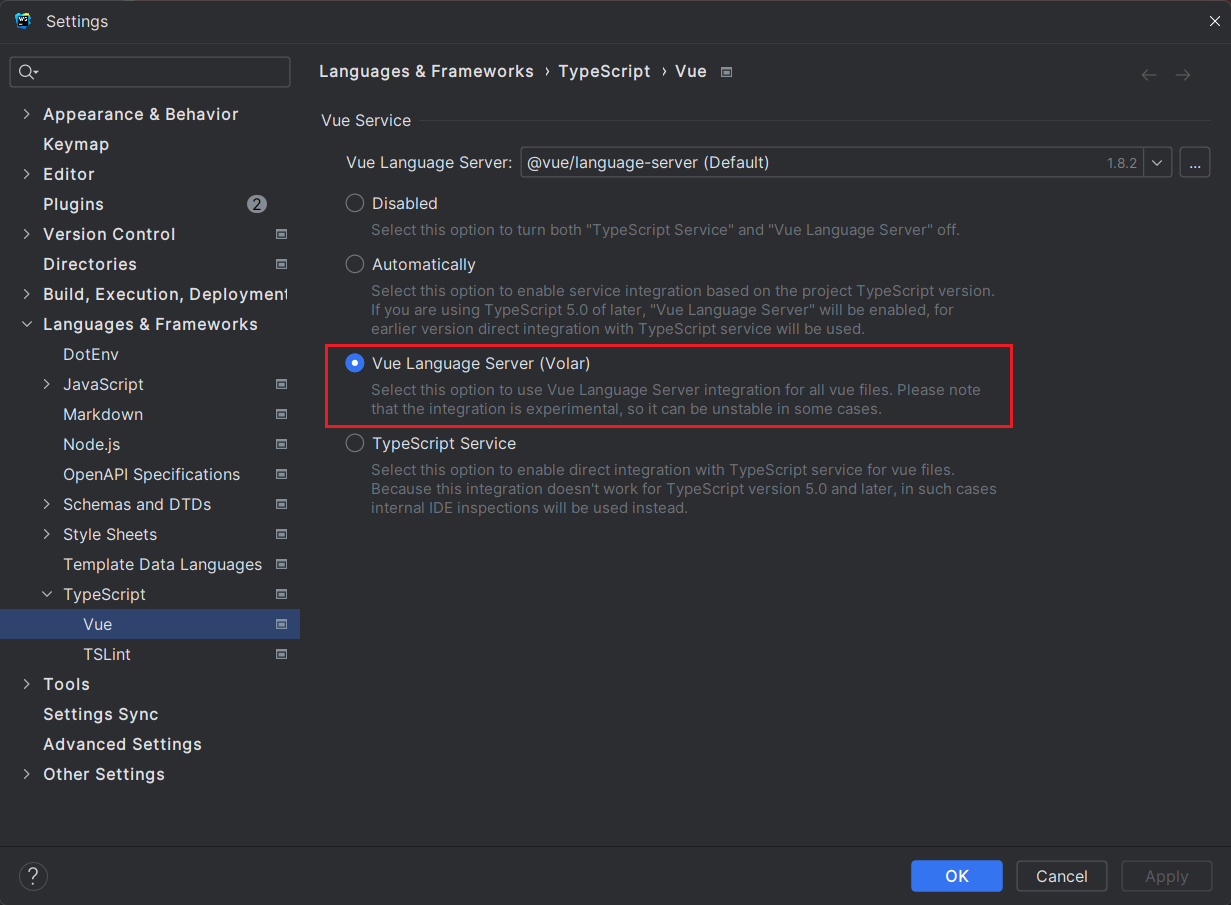Click the project icon on Version Control row
This screenshot has width=1231, height=905.
pos(281,234)
